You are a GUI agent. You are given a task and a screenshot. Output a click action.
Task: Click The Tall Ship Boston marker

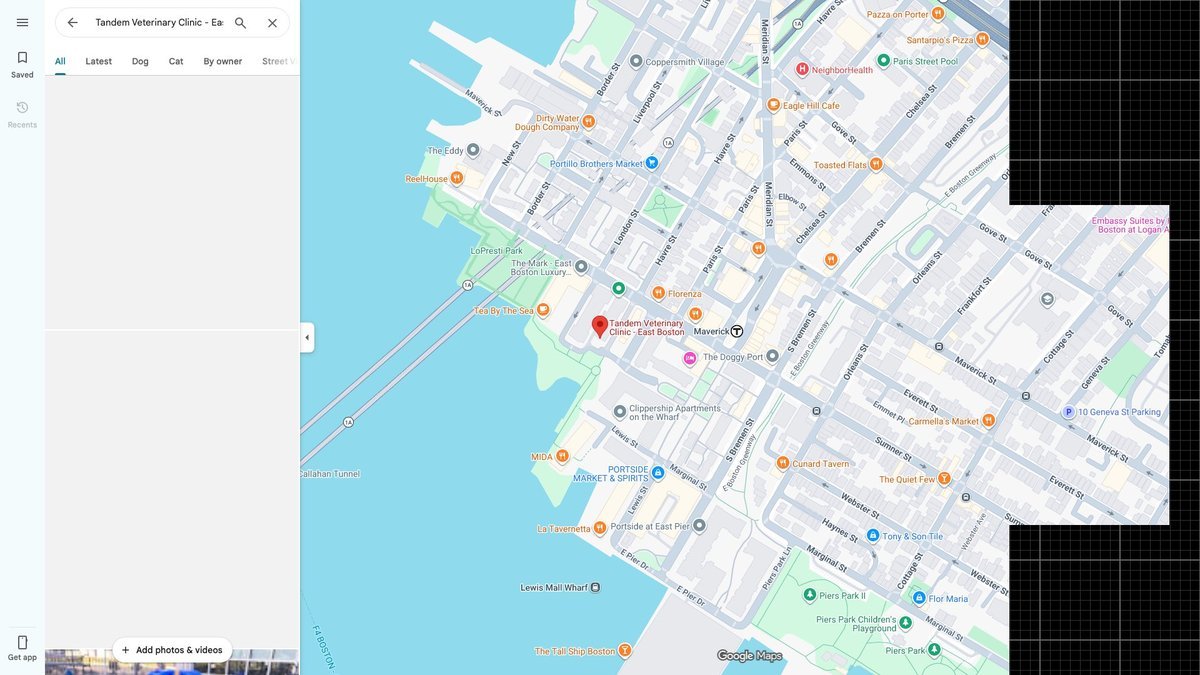(x=625, y=650)
